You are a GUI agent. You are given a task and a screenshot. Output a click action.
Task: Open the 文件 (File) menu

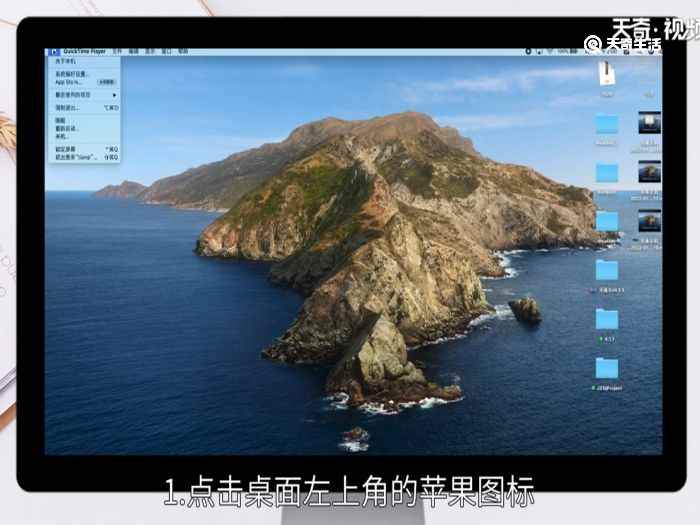coord(117,50)
